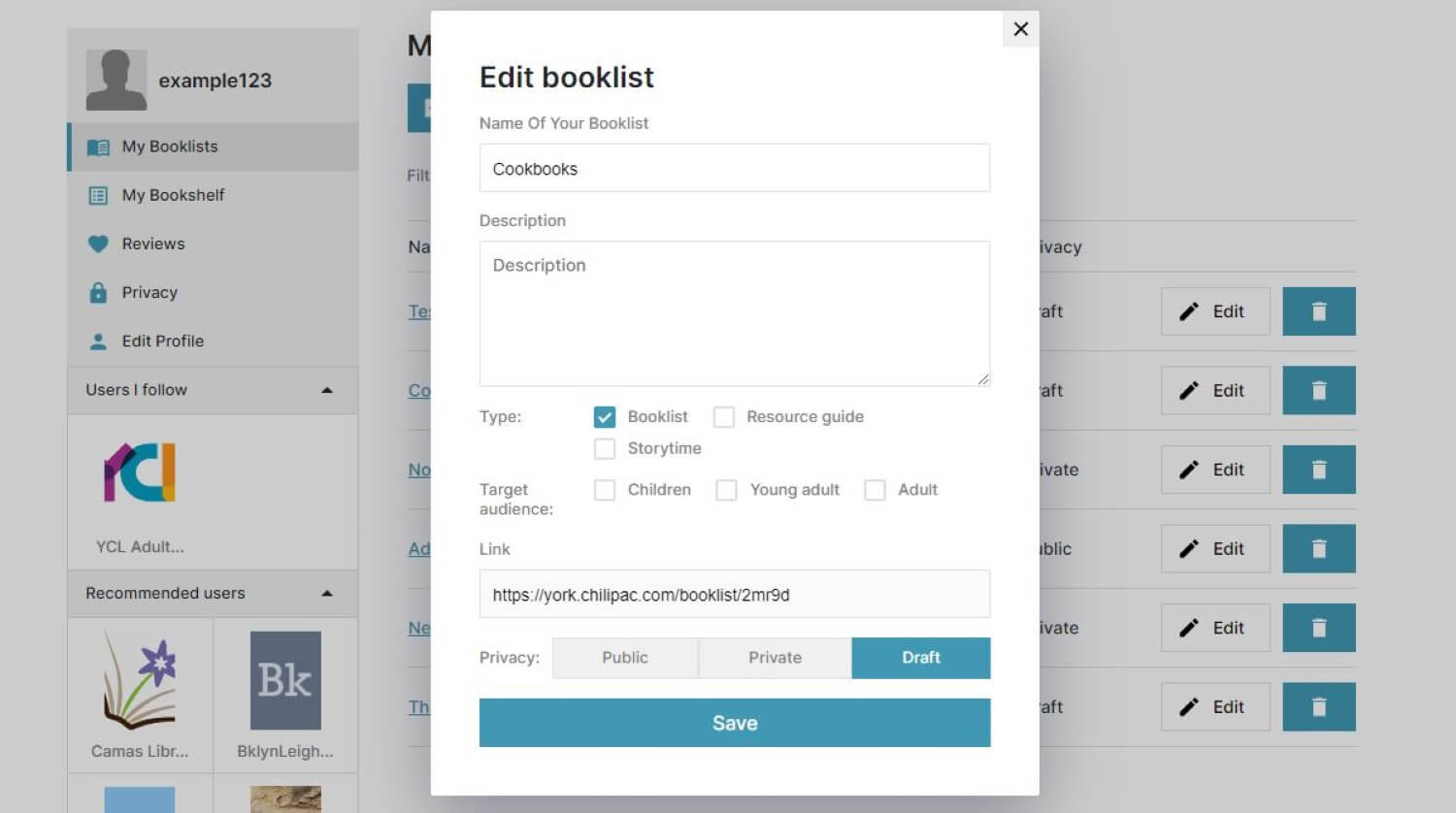Image resolution: width=1456 pixels, height=813 pixels.
Task: Click the YCL Adult... user label
Action: pos(140,547)
